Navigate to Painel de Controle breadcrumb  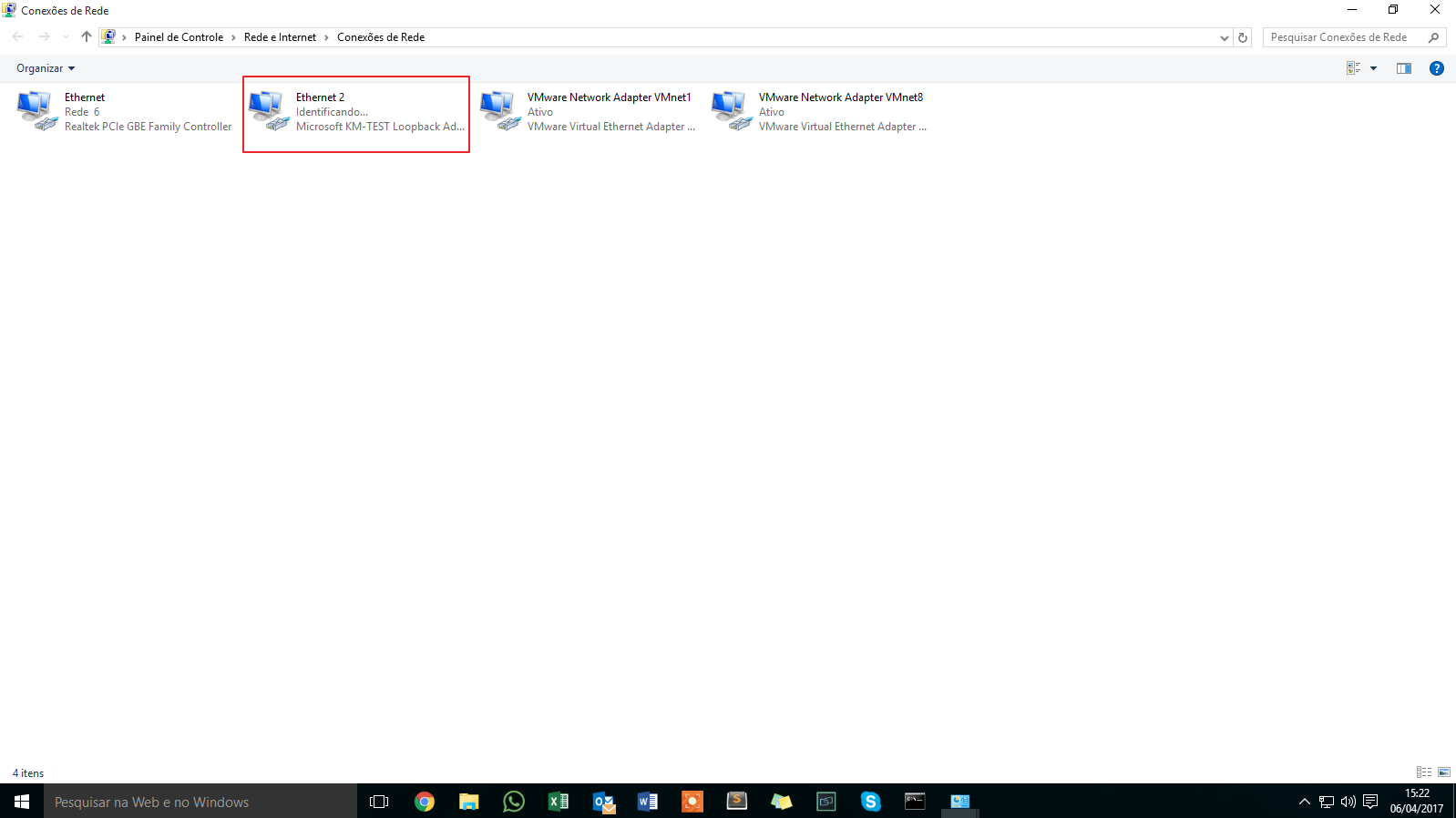tap(179, 37)
